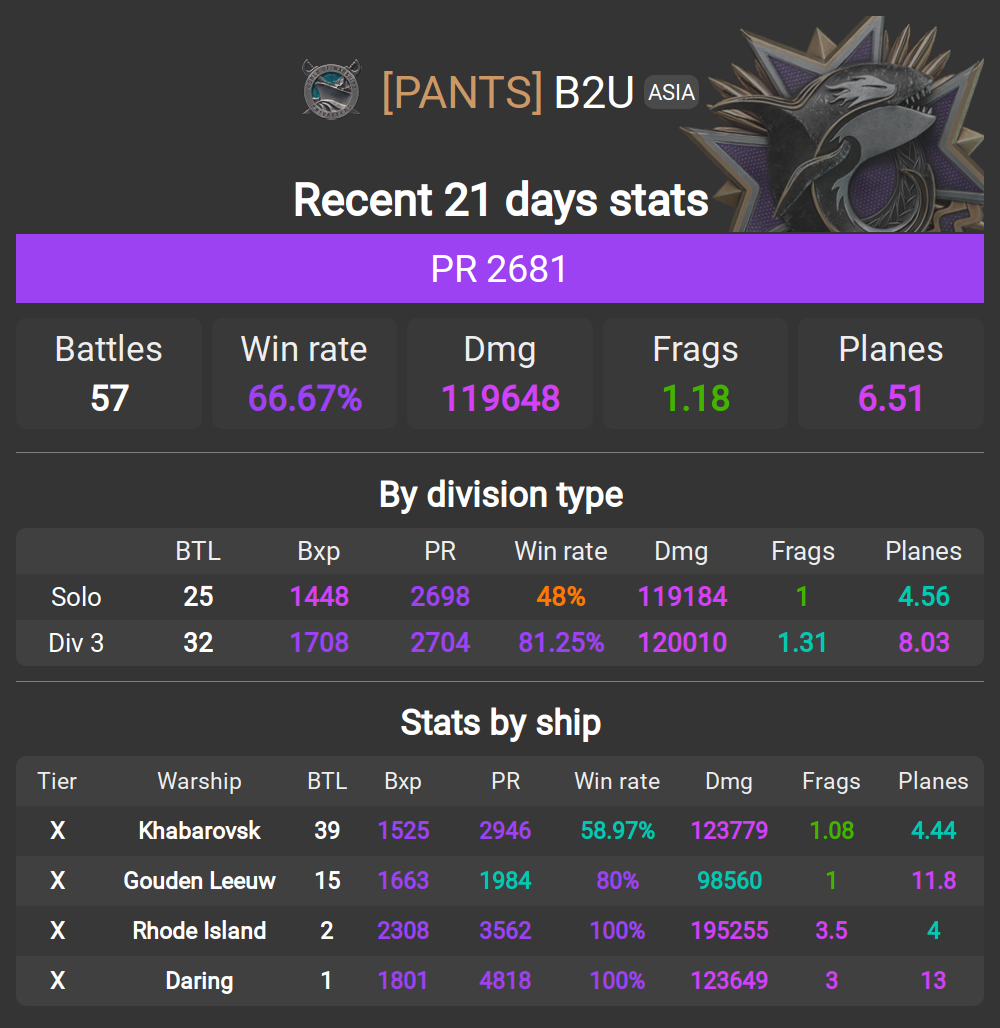1000x1028 pixels.
Task: Click the Planes 6.51 stat card
Action: (891, 374)
